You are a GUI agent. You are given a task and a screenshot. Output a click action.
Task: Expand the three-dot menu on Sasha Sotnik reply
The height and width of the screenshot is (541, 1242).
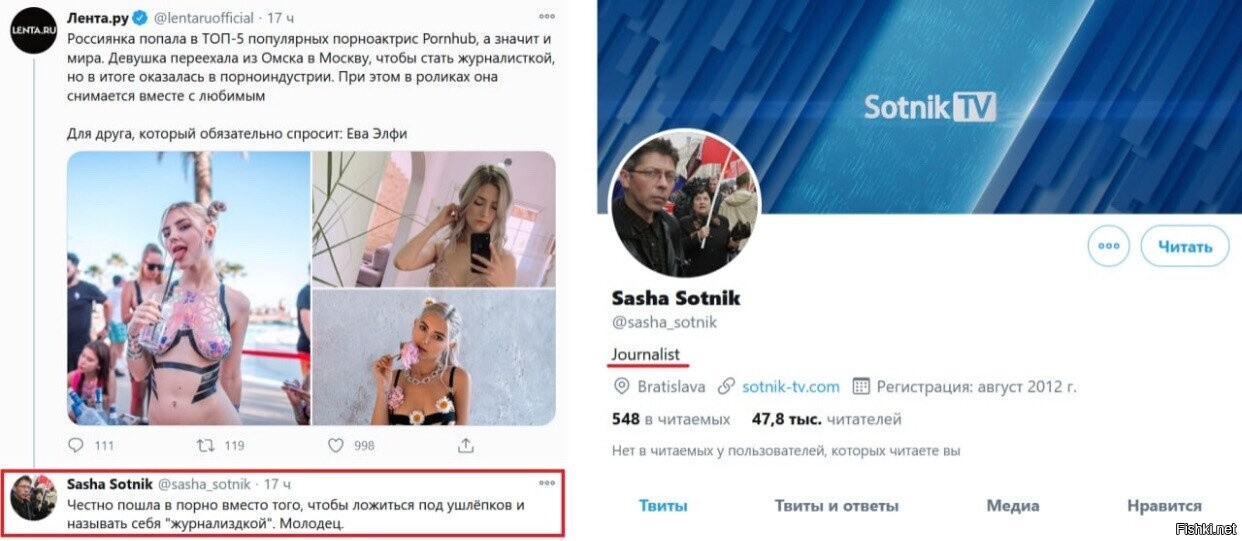click(x=546, y=483)
